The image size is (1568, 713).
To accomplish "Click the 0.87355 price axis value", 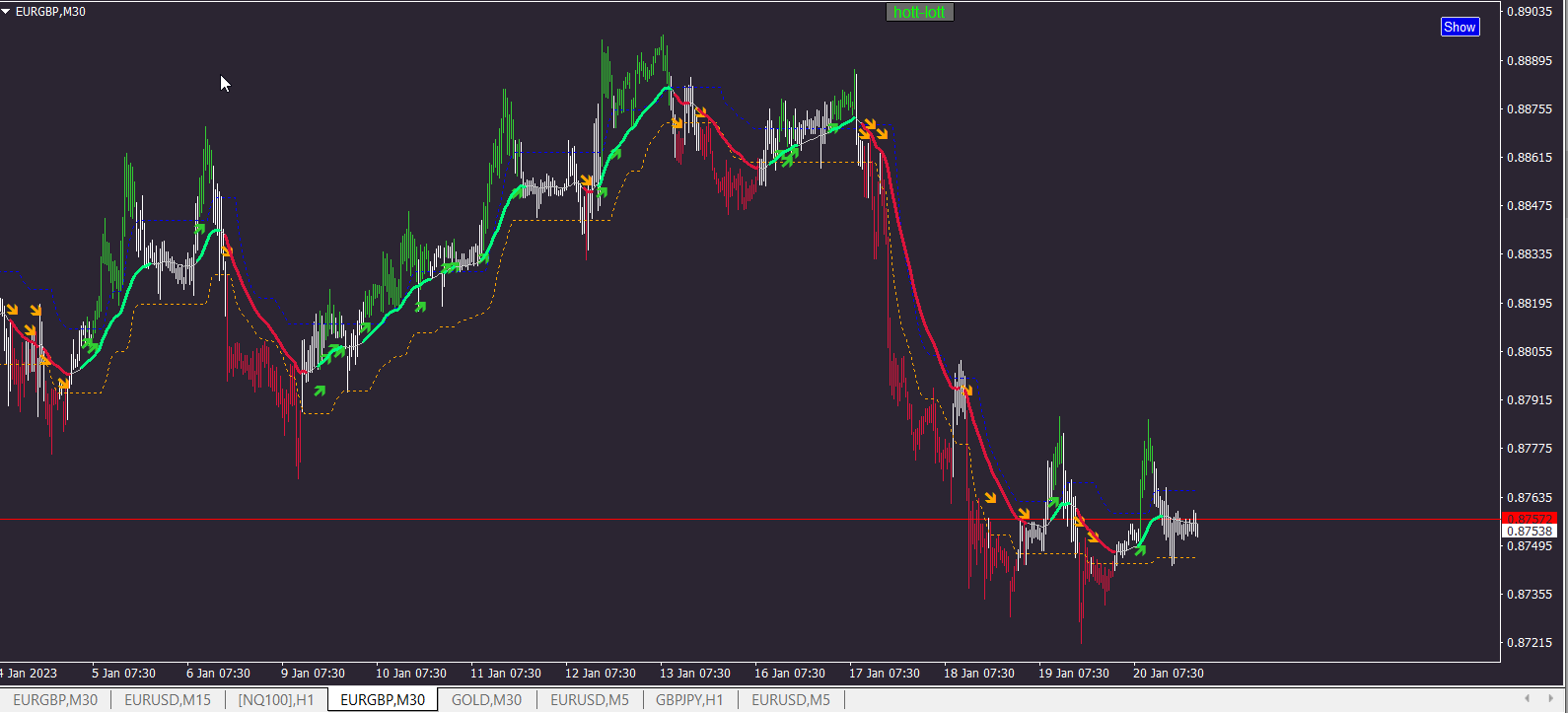I will (x=1530, y=594).
